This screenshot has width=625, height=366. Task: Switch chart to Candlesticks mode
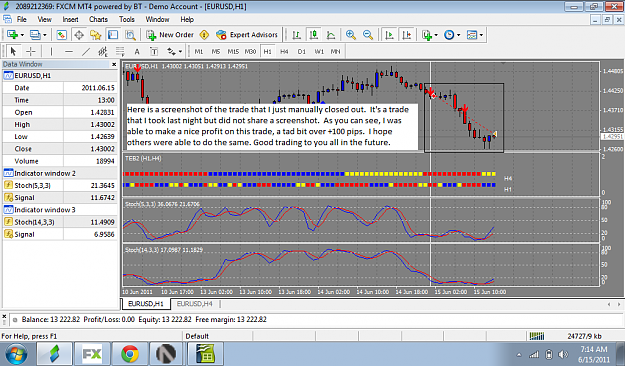point(314,35)
